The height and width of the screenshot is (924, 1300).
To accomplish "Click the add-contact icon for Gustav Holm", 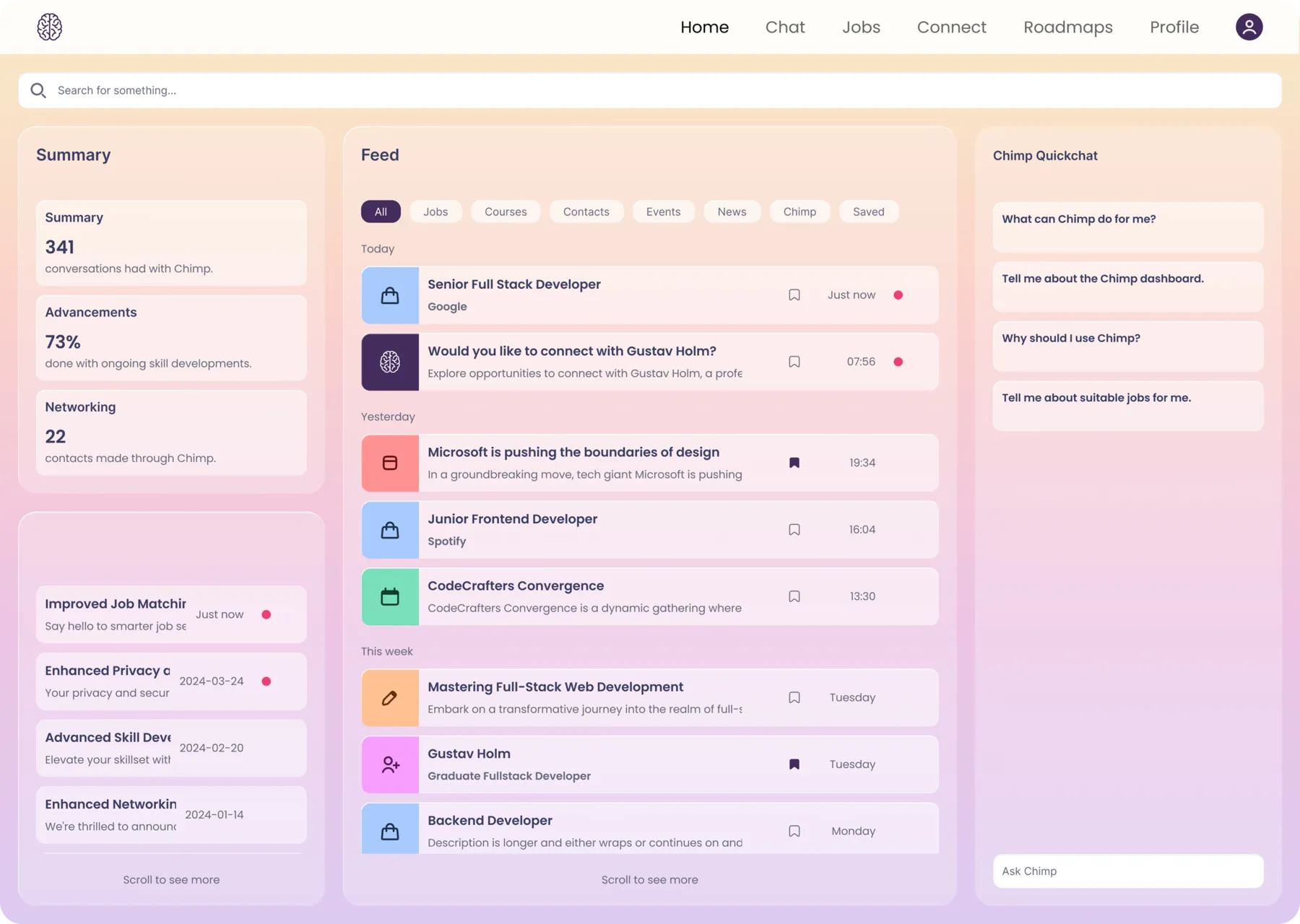I will (x=390, y=764).
